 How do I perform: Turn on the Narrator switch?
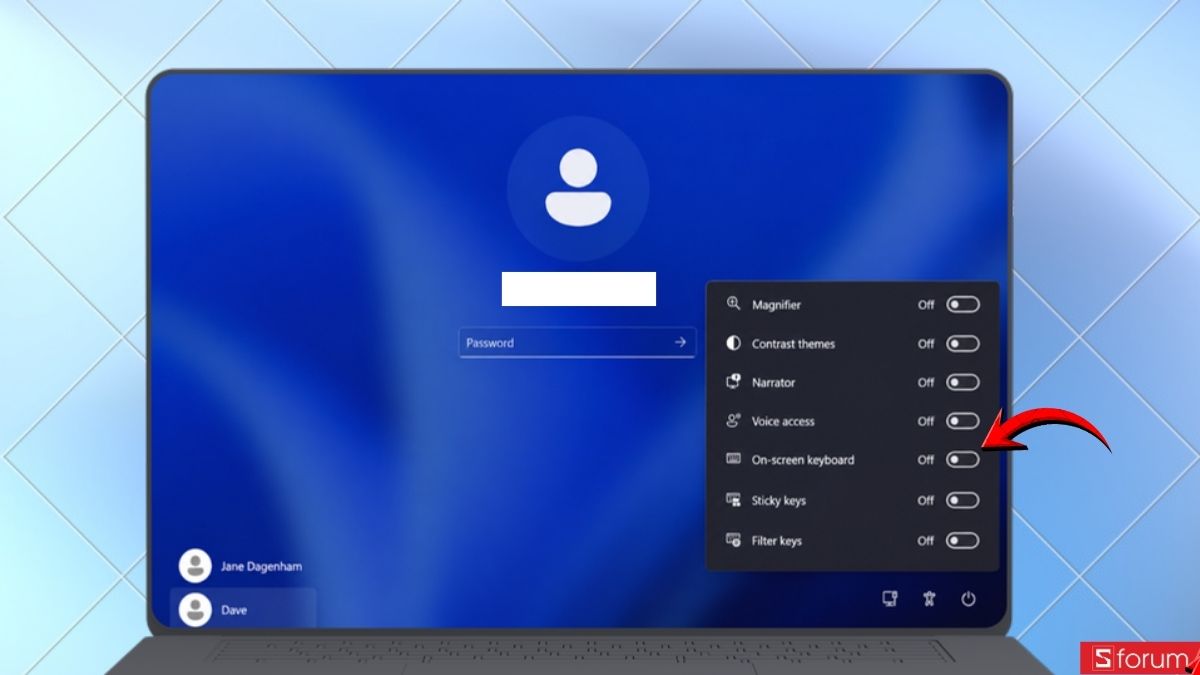point(962,382)
